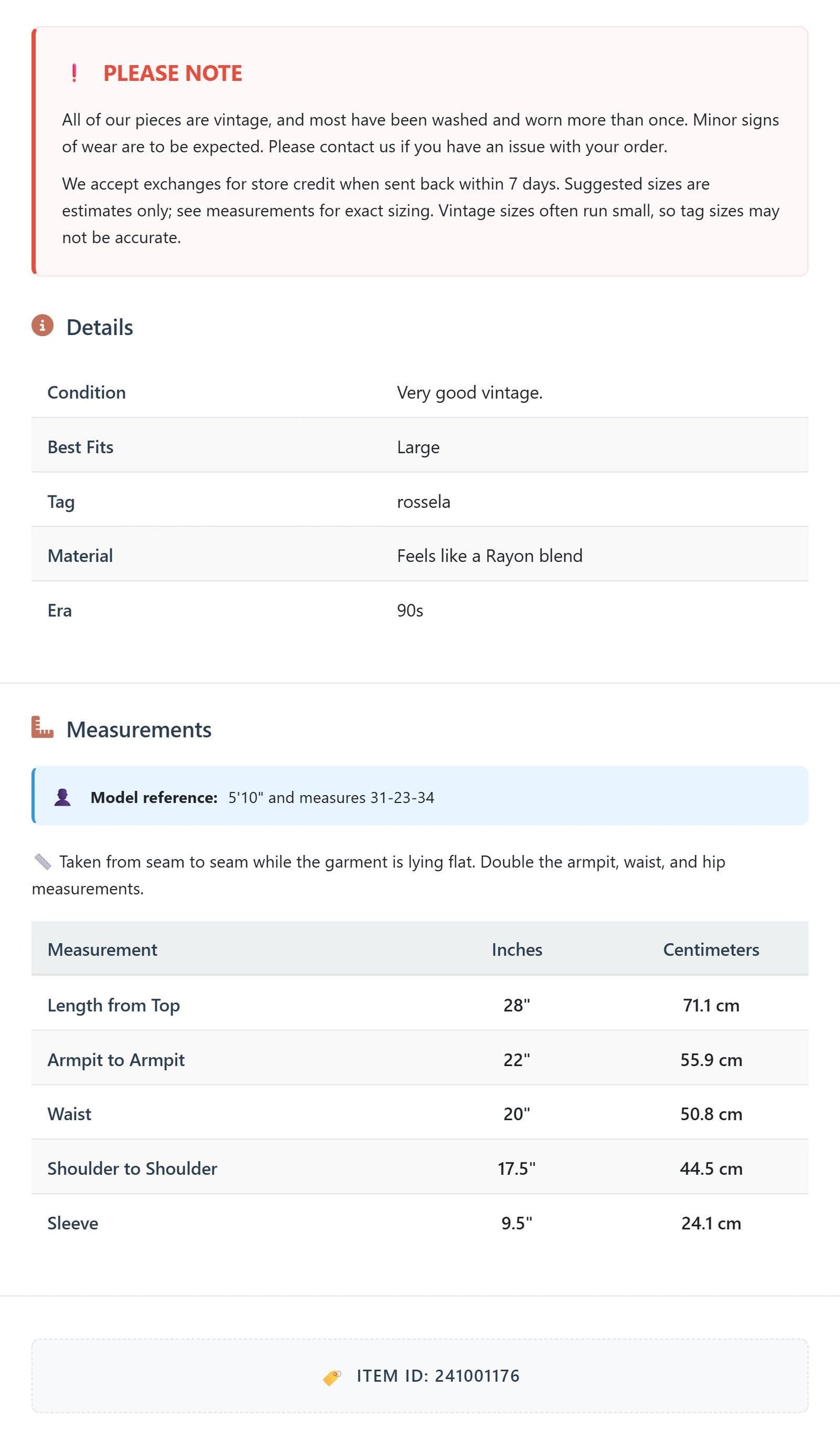
Task: Click the Sleeve 24.1 cm value
Action: coord(711,1223)
